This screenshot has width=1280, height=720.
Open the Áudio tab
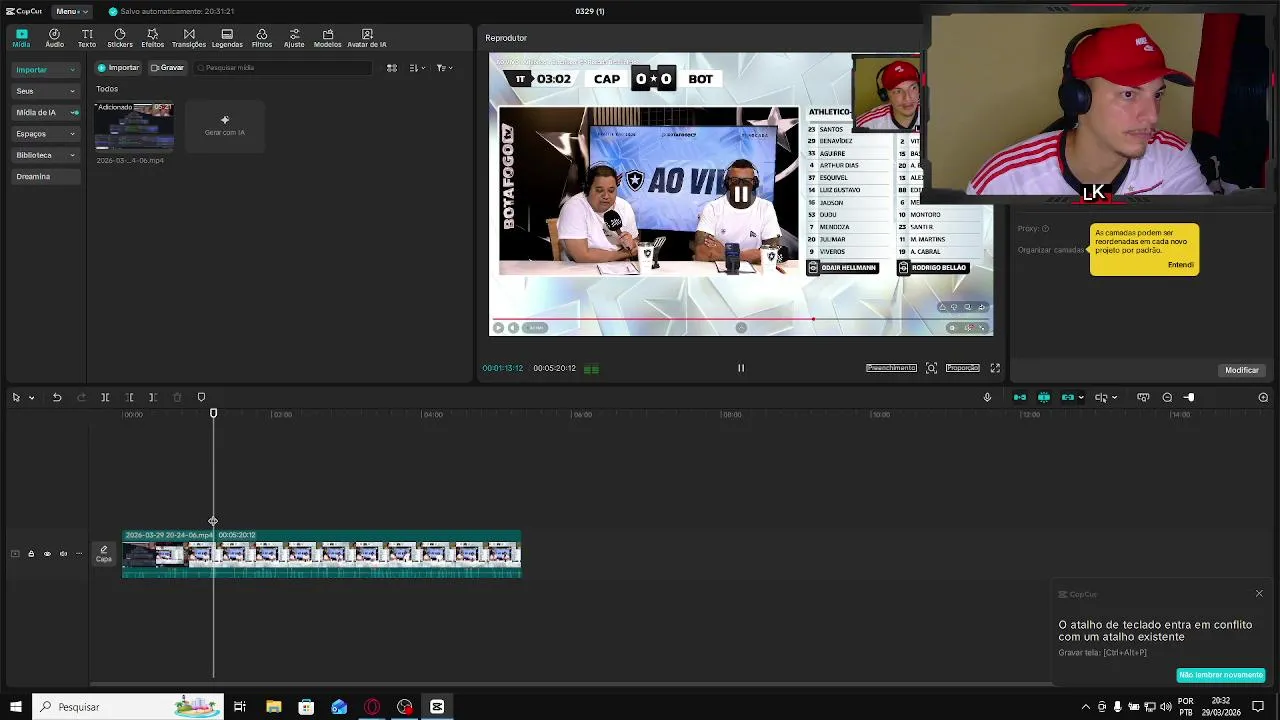(x=54, y=38)
